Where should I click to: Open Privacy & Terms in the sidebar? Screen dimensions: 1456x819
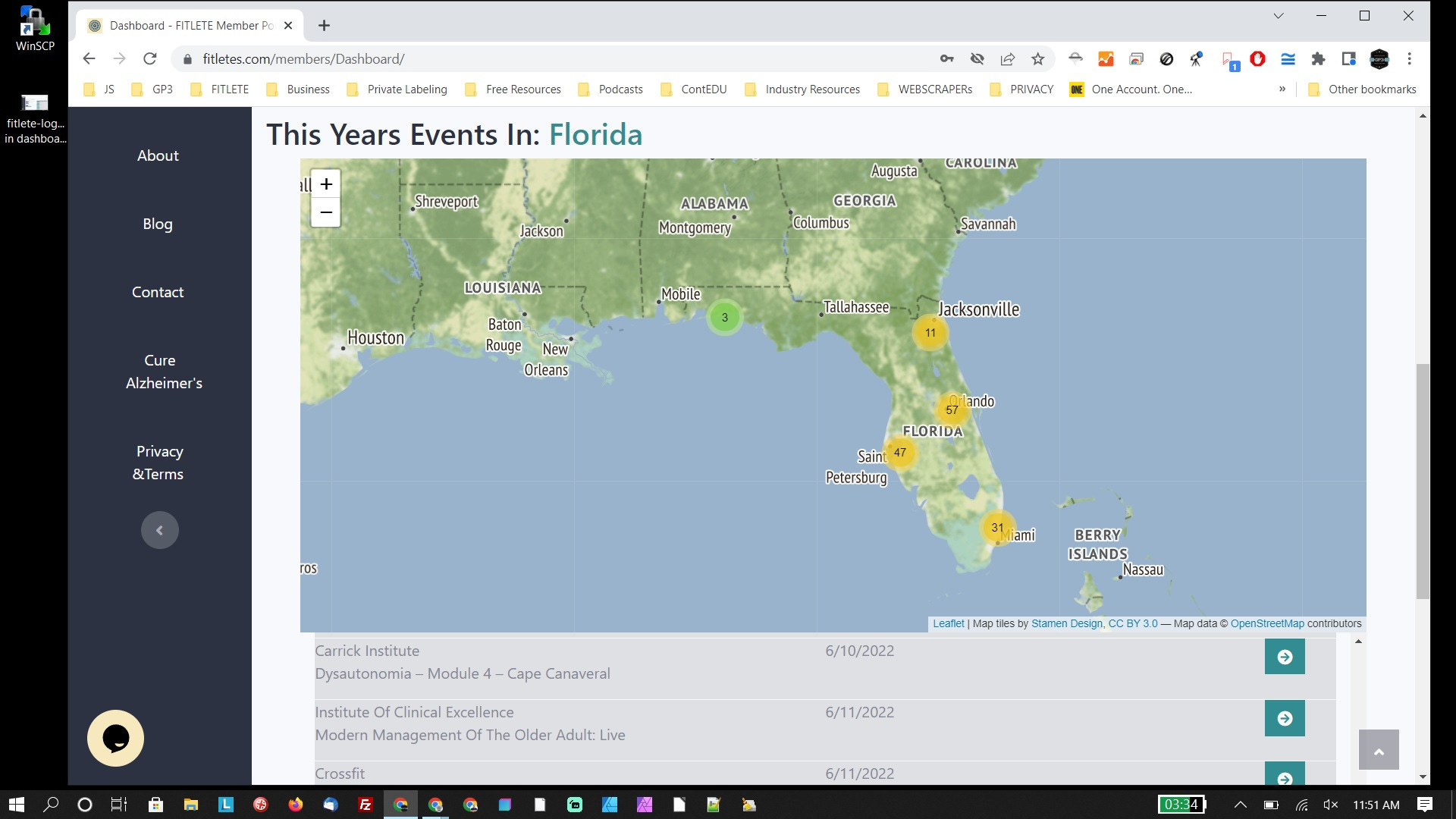coord(158,463)
